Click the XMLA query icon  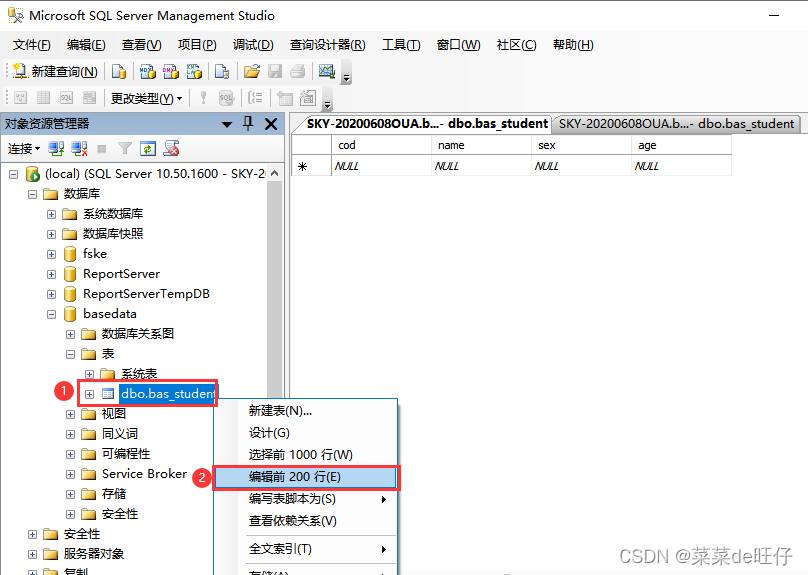[194, 72]
